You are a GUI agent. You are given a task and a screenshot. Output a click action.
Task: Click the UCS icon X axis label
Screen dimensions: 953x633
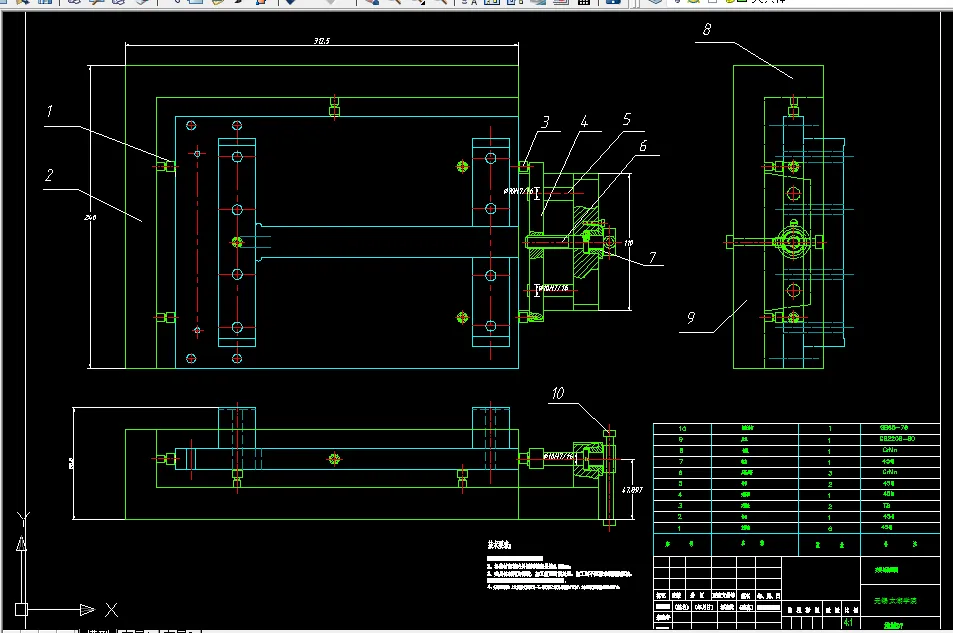pyautogui.click(x=112, y=609)
